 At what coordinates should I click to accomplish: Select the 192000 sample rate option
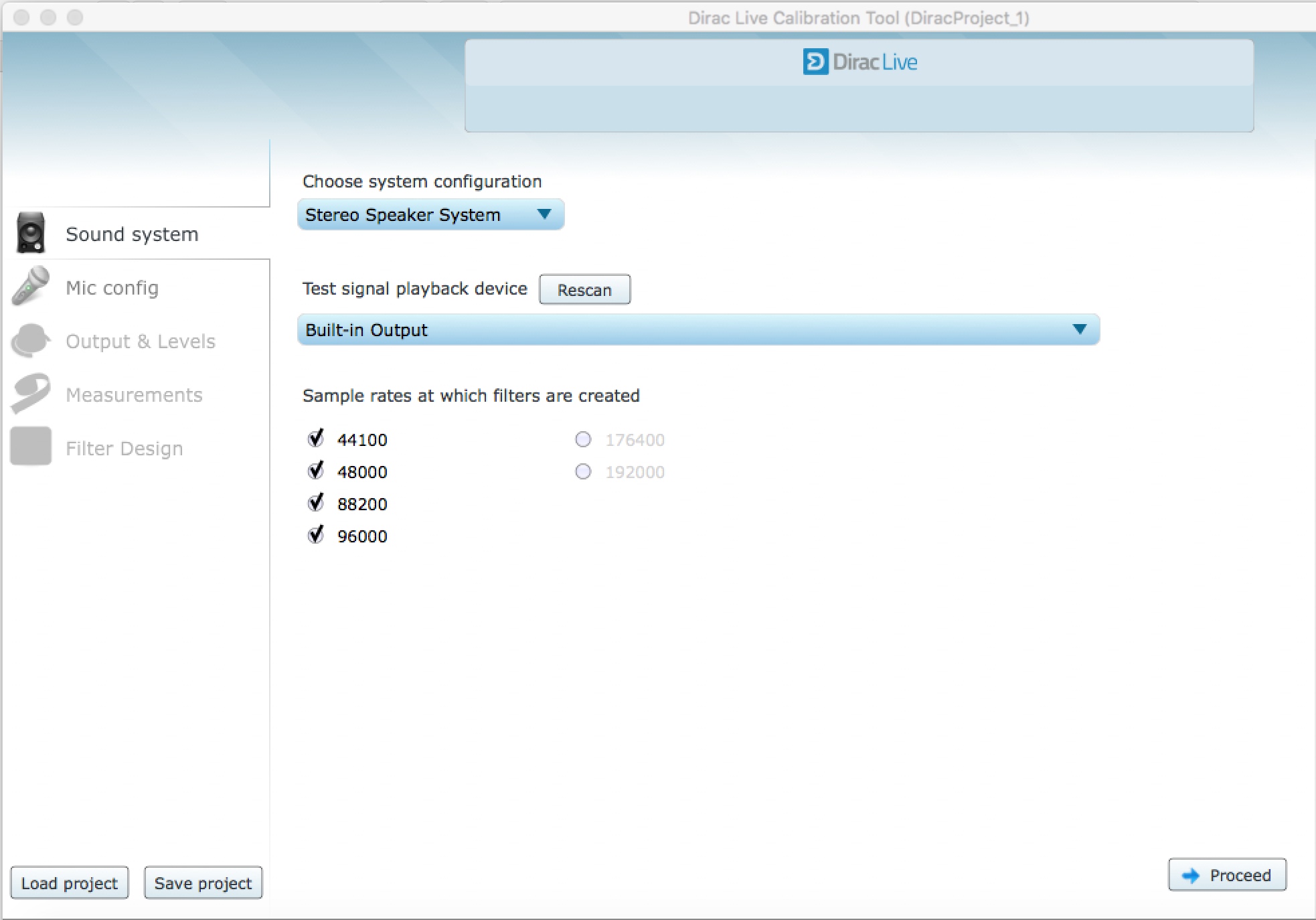583,471
